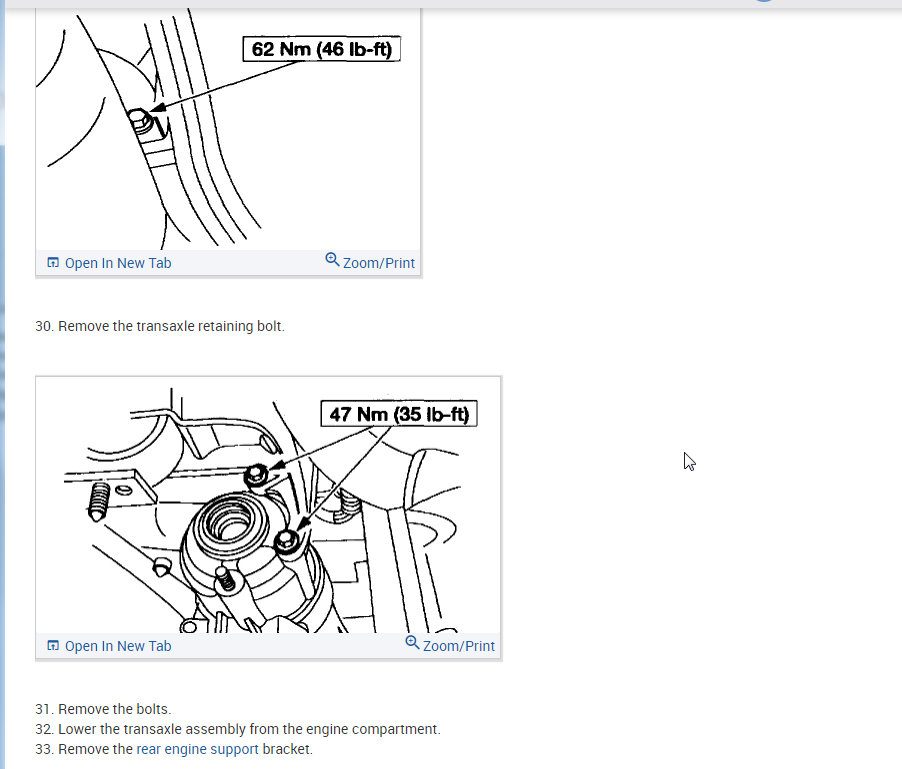Click the partially visible blue circle icon at top

click(764, 1)
